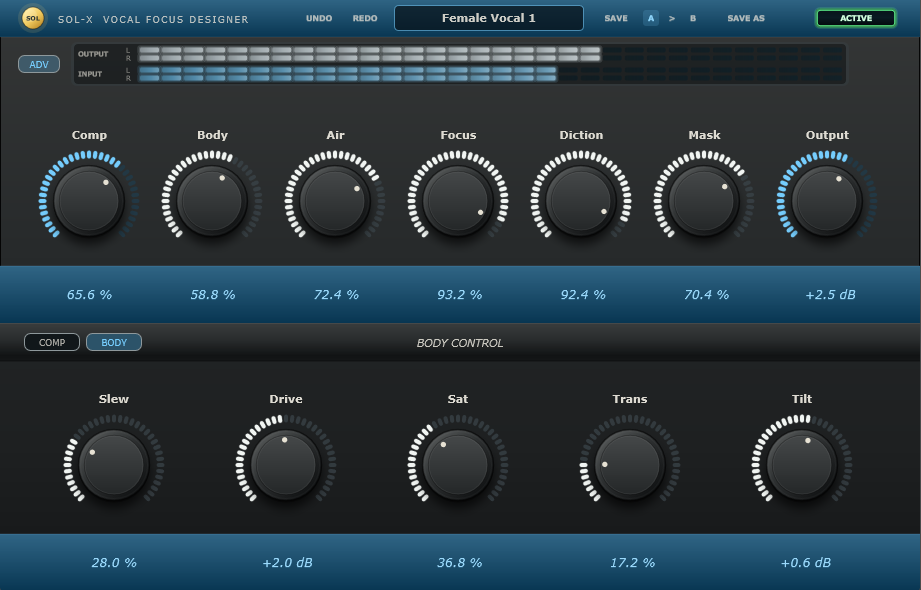
Task: Click the Slew value 28.0 %
Action: 114,562
